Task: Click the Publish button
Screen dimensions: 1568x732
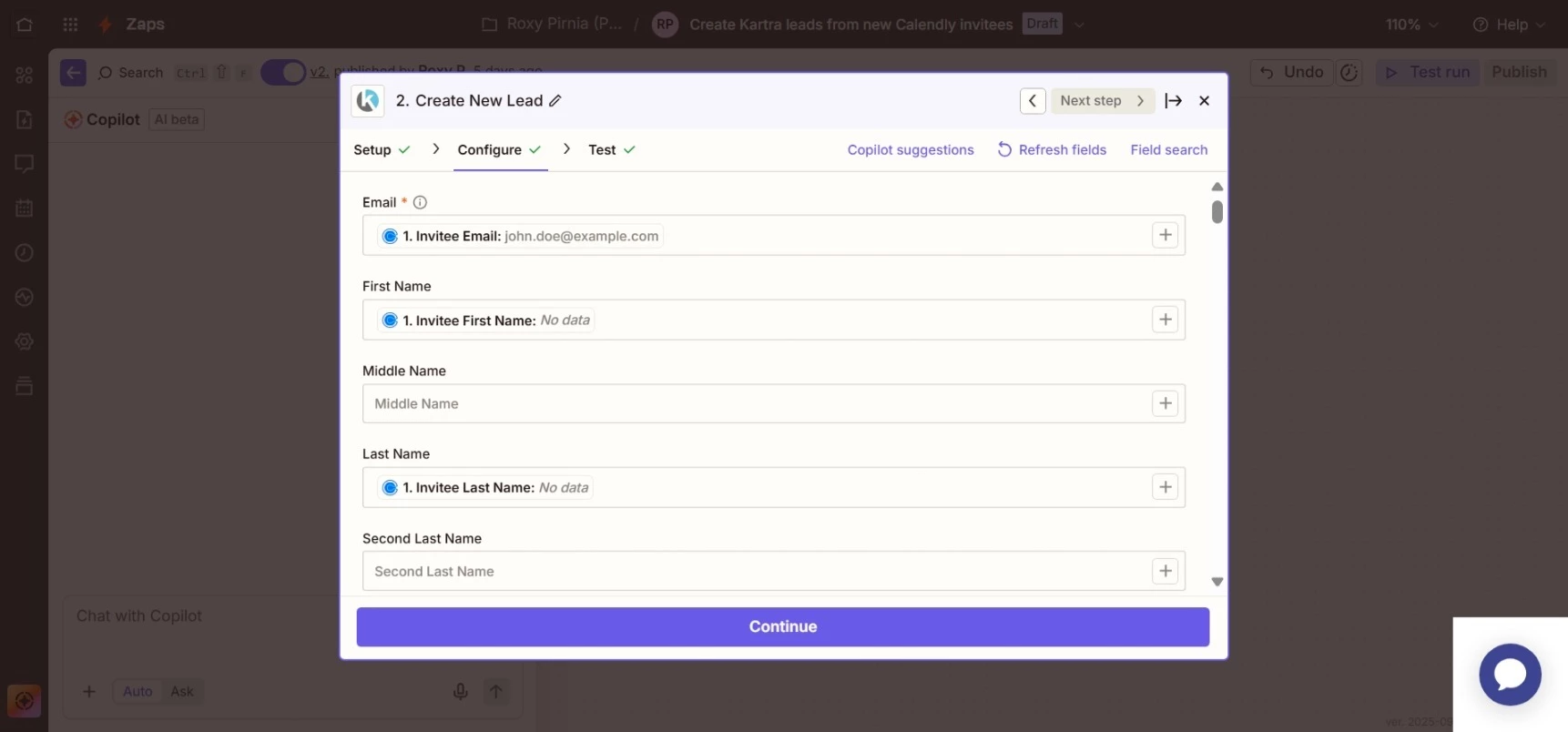Action: [x=1519, y=72]
